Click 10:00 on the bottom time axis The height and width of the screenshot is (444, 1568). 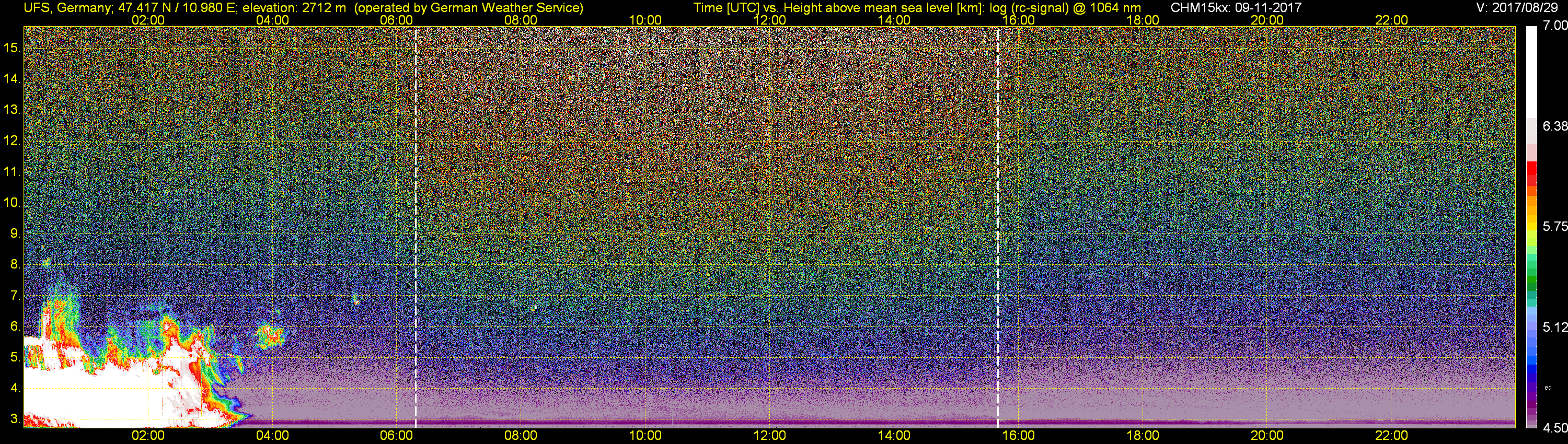(645, 436)
